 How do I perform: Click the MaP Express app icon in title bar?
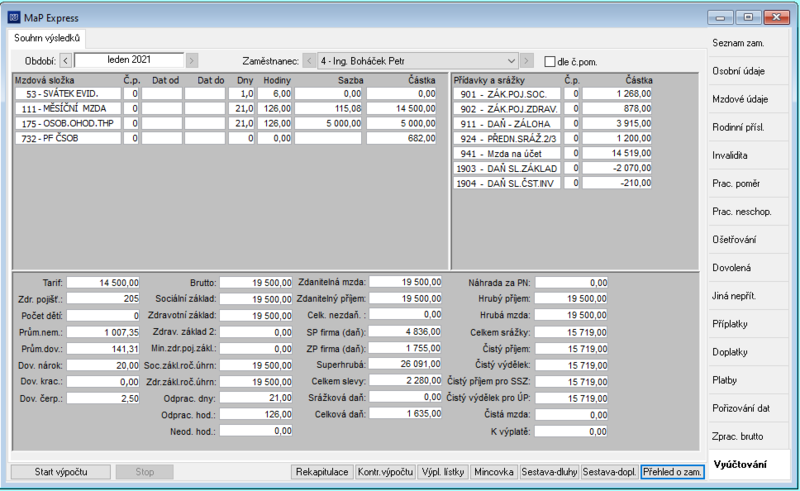pos(14,18)
